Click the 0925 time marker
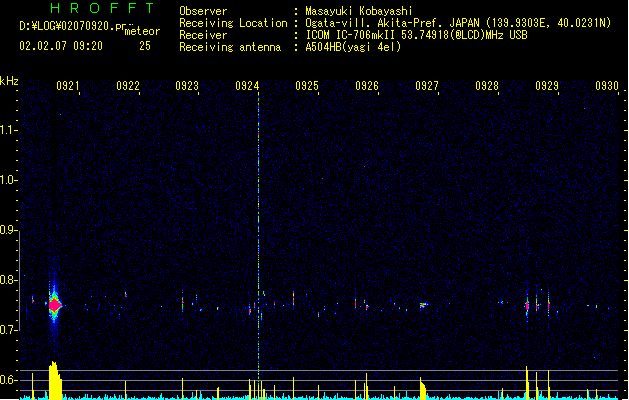 click(307, 85)
